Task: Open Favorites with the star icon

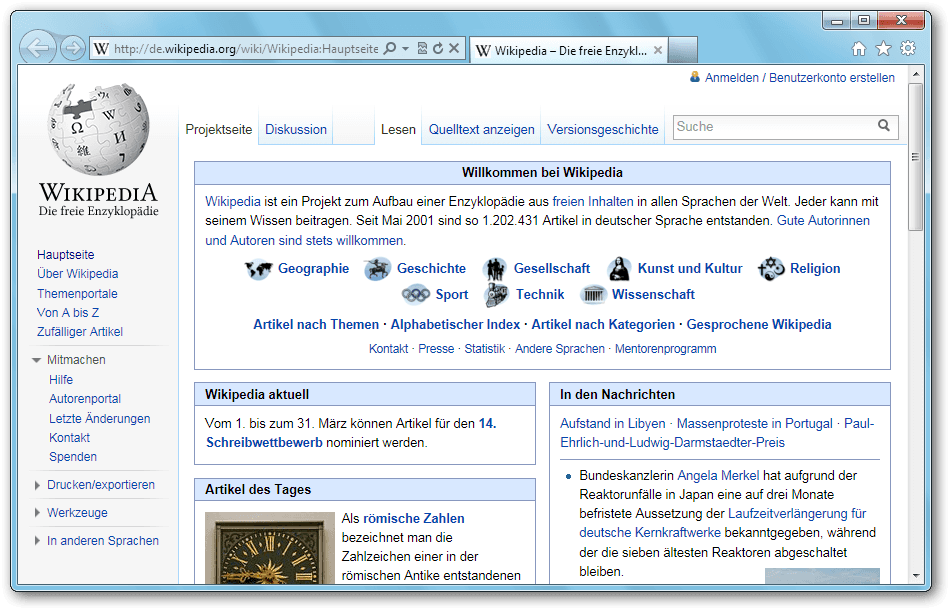Action: [883, 48]
